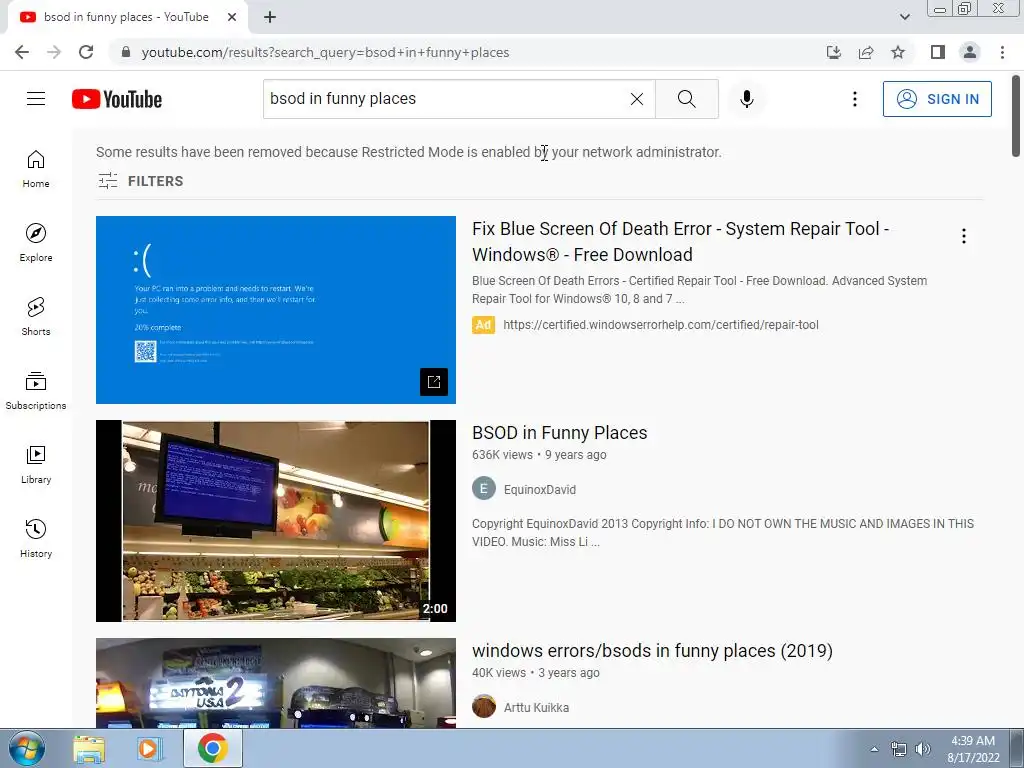Click the external link icon on ad thumbnail
The height and width of the screenshot is (768, 1024).
[434, 382]
